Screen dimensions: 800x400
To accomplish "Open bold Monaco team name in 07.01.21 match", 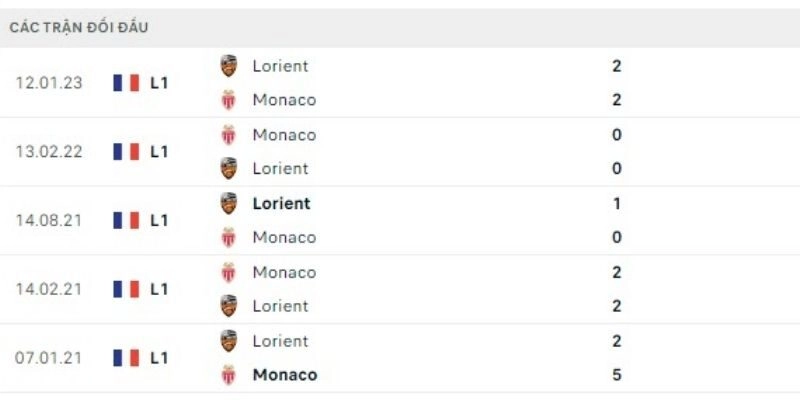I will coord(285,375).
